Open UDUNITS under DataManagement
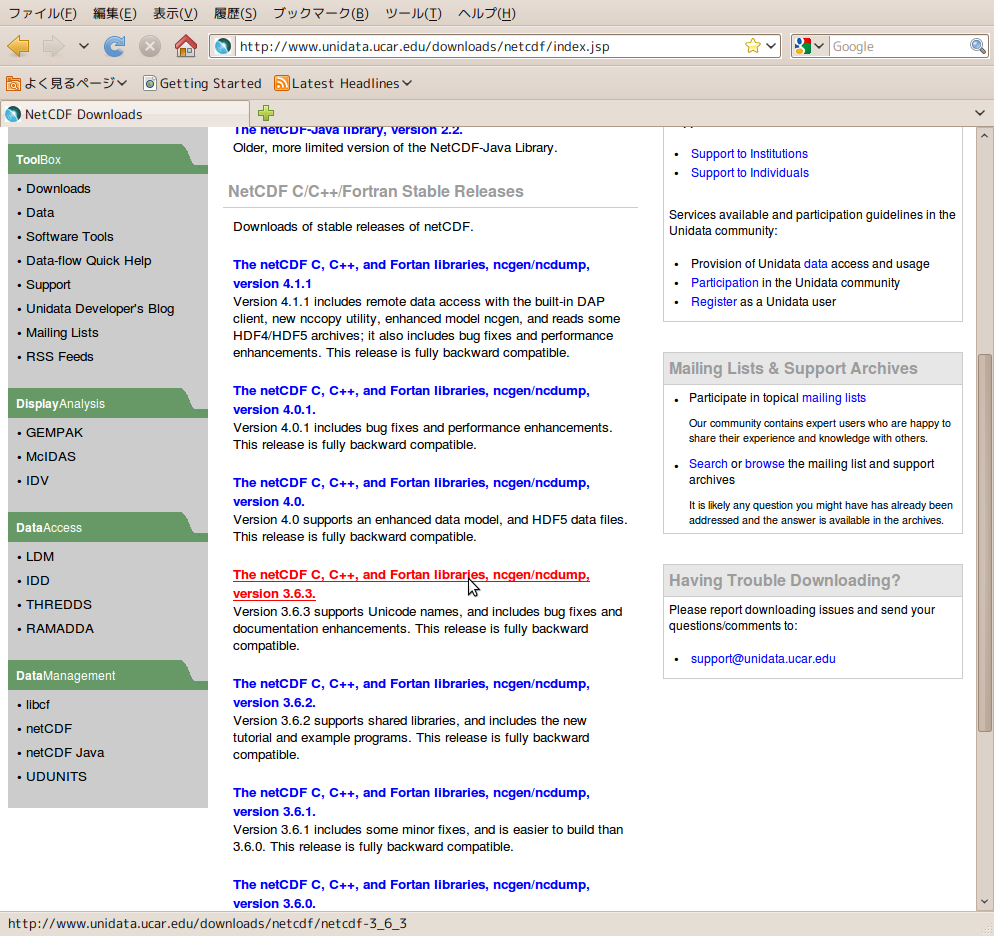 point(56,777)
